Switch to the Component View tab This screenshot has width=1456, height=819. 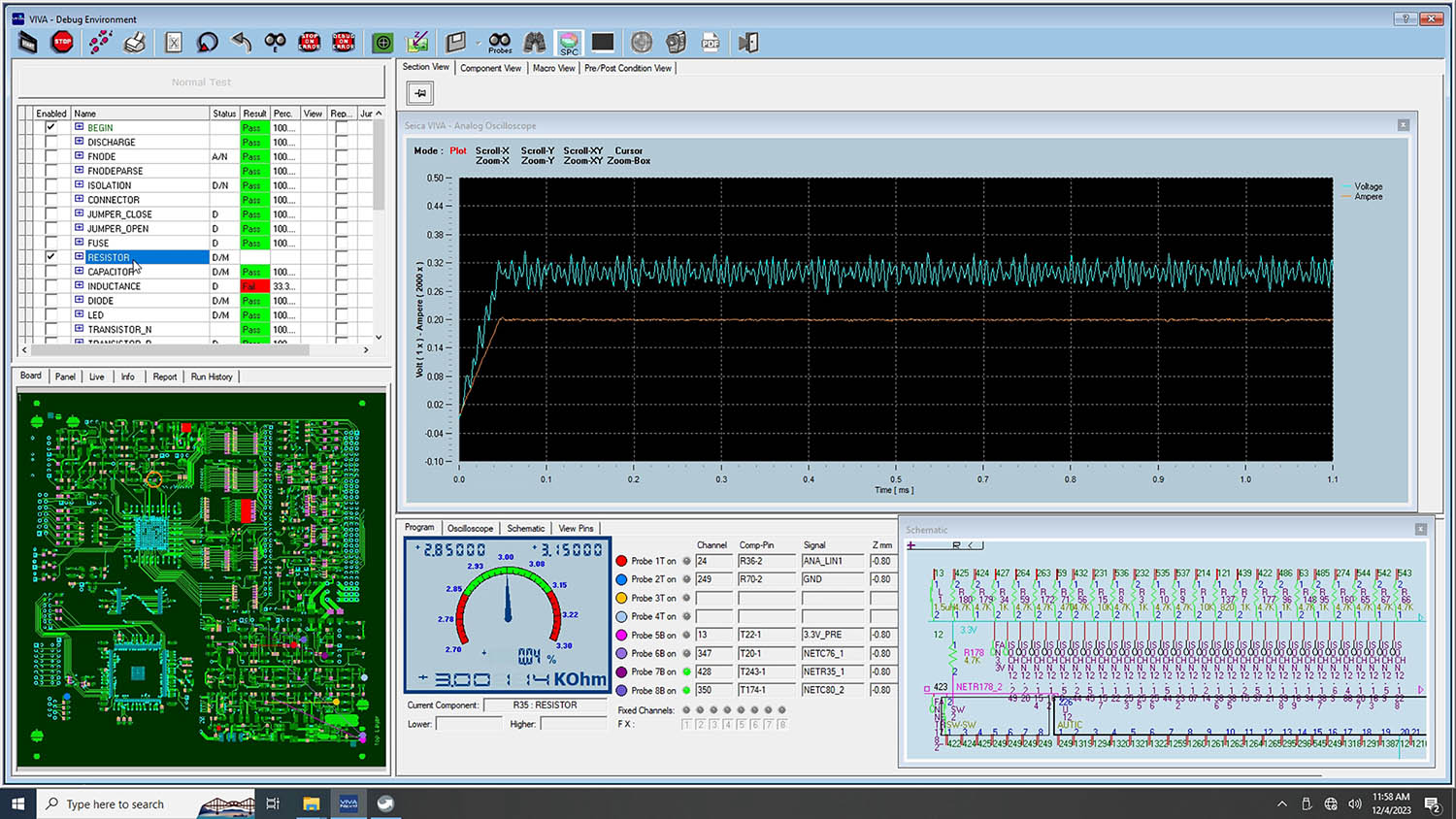point(490,68)
